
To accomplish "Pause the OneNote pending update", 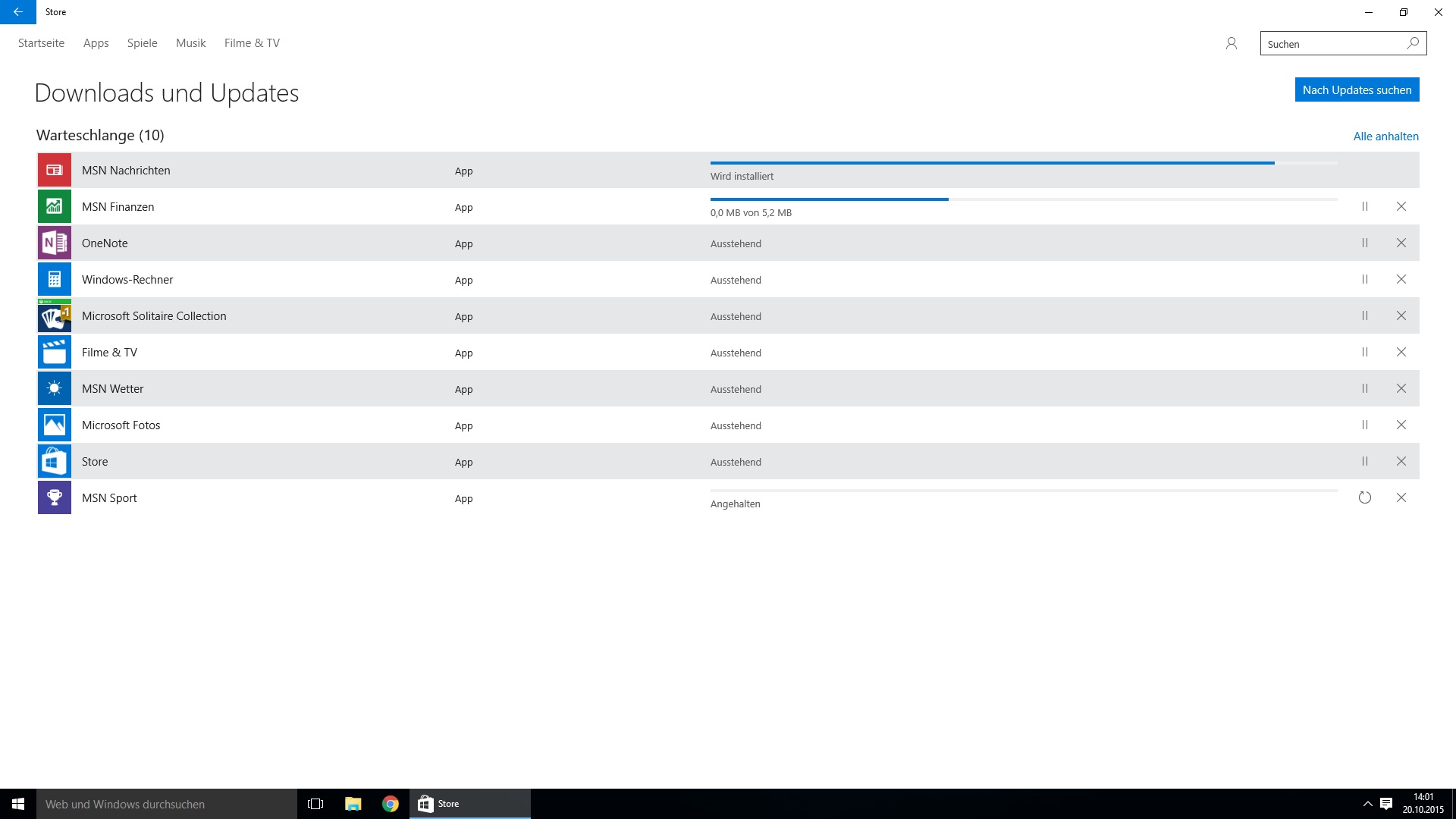I will pos(1365,243).
